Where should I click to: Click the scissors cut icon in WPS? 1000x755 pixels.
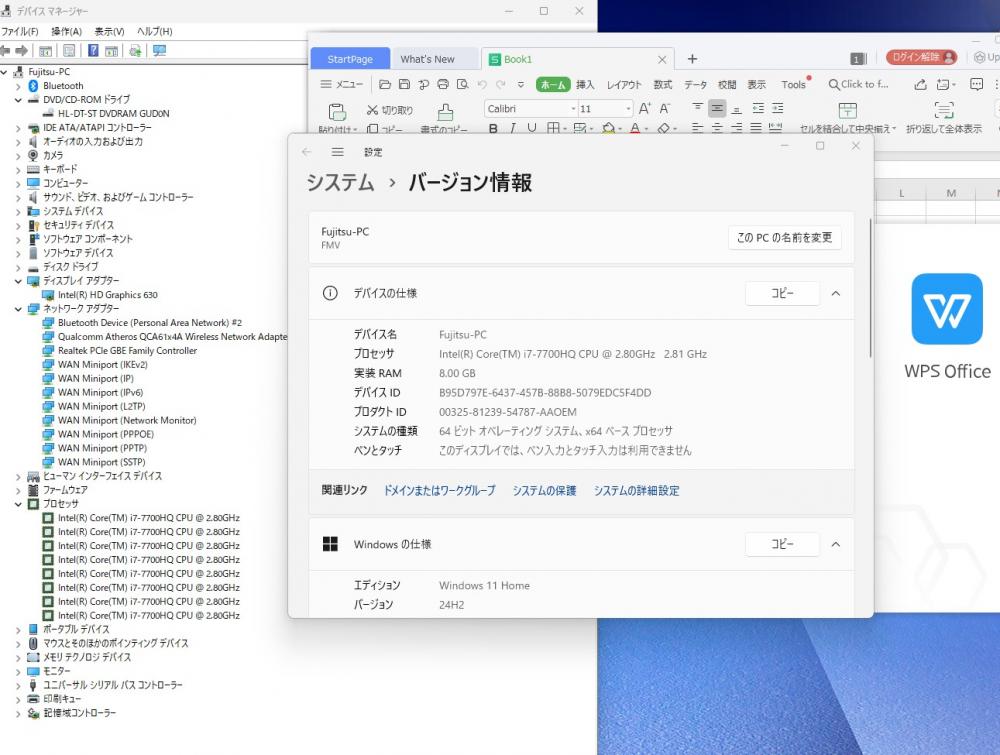[372, 110]
